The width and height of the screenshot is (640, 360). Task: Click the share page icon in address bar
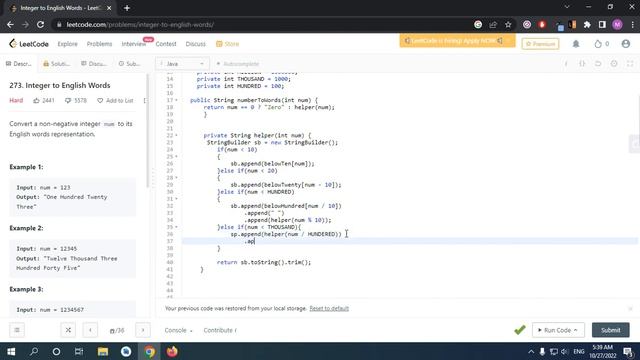493,24
